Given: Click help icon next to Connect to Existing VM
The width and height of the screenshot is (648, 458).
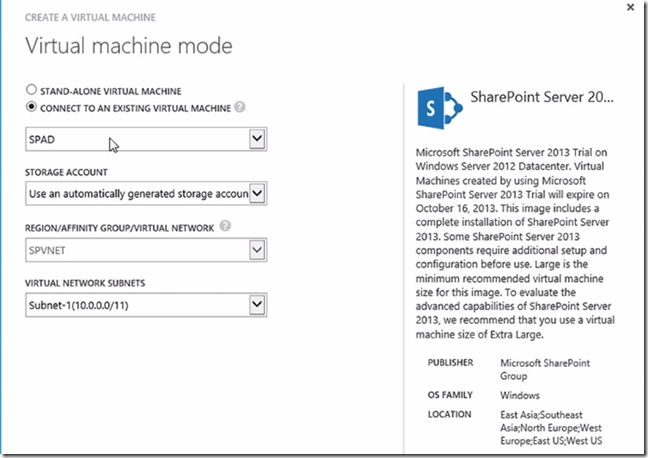Looking at the screenshot, I should coord(240,107).
